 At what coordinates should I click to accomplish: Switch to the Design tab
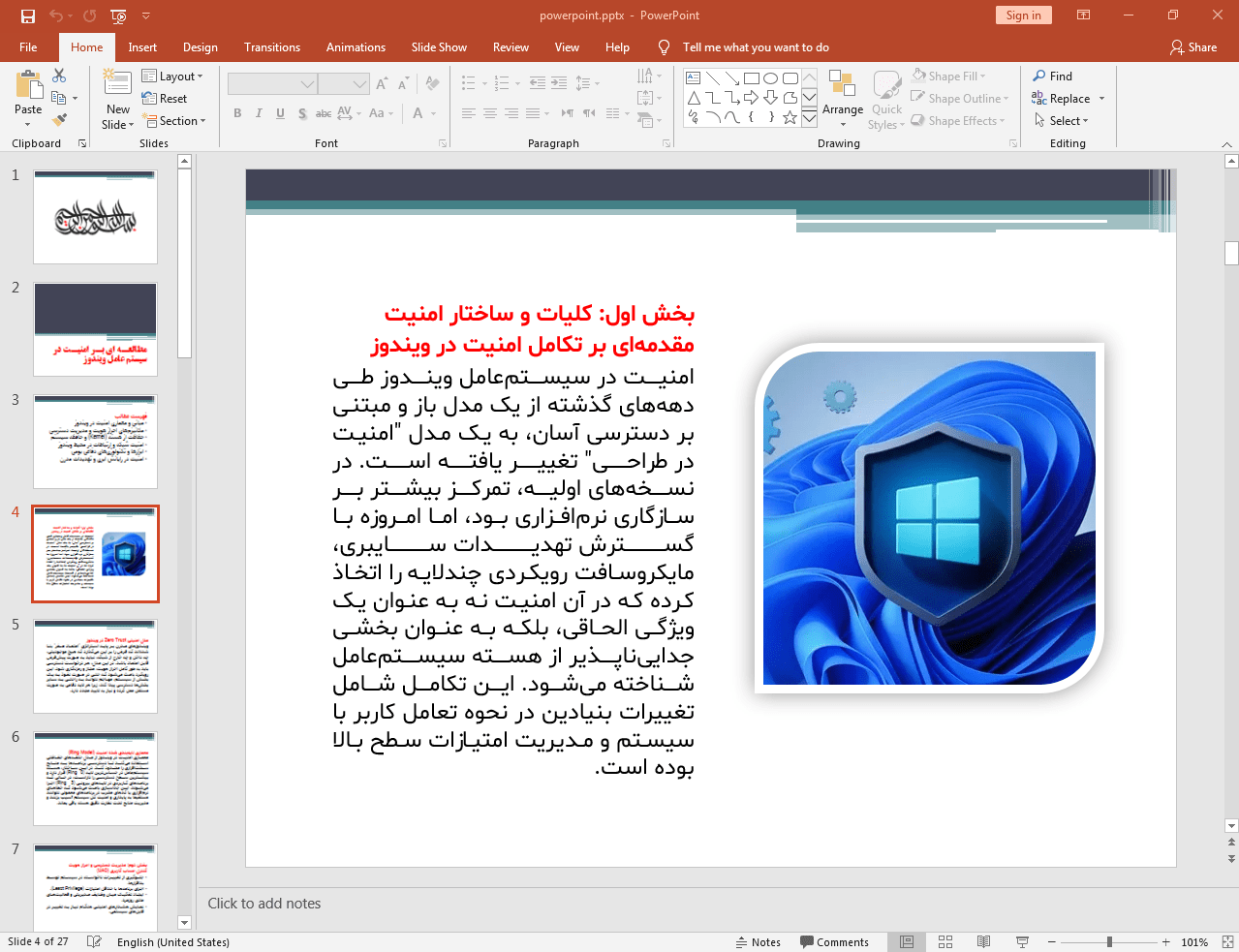201,47
